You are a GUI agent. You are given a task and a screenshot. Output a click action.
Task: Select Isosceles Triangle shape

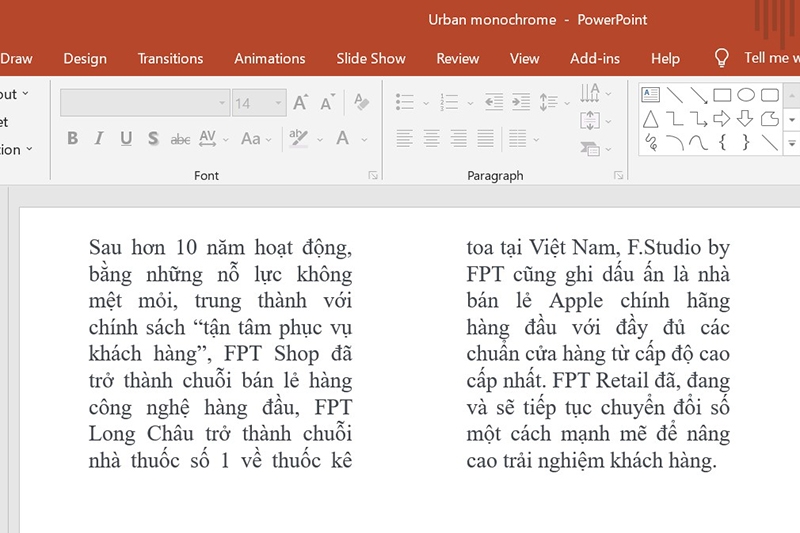coord(651,119)
